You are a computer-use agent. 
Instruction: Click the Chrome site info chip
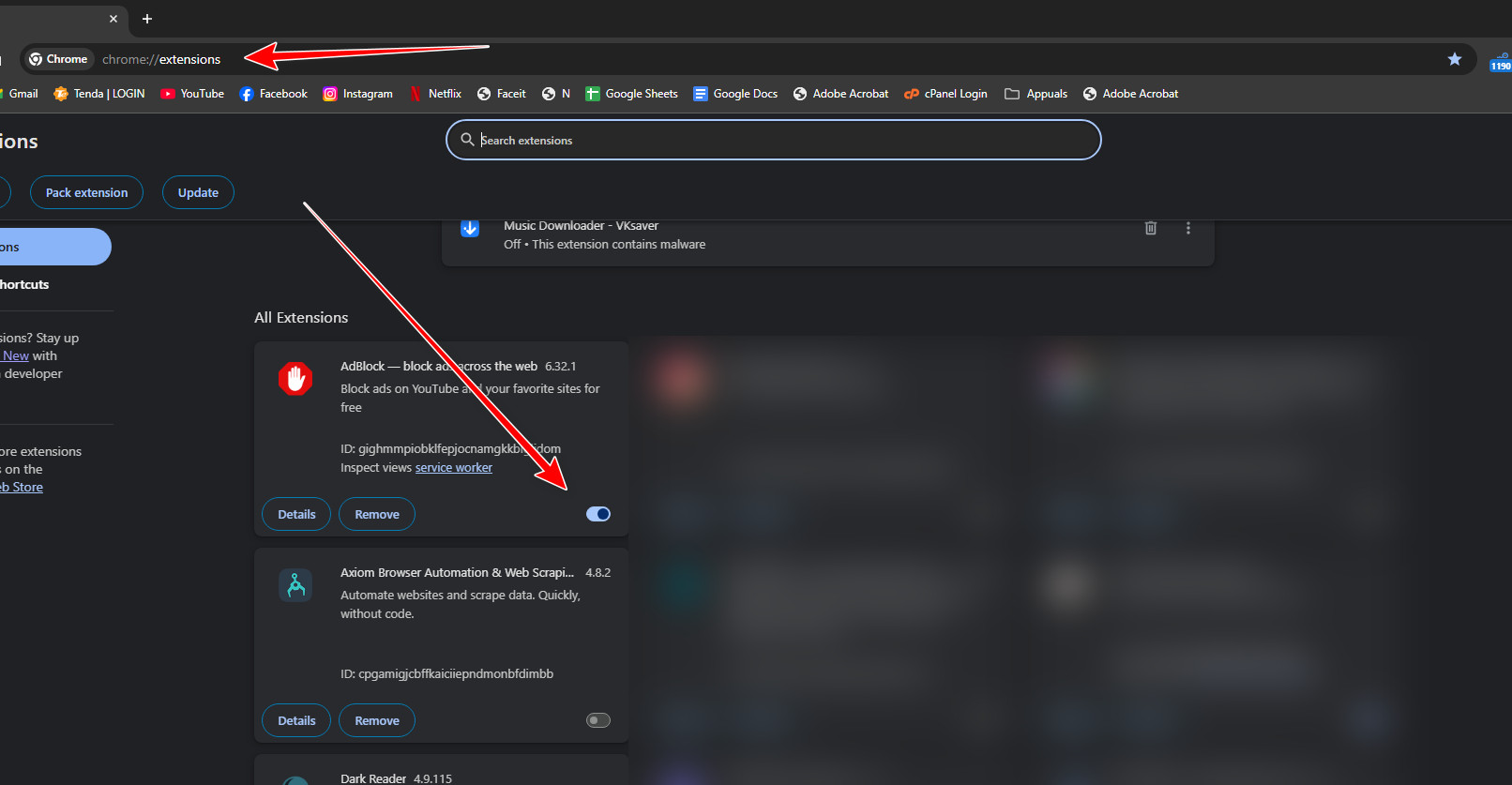click(58, 59)
